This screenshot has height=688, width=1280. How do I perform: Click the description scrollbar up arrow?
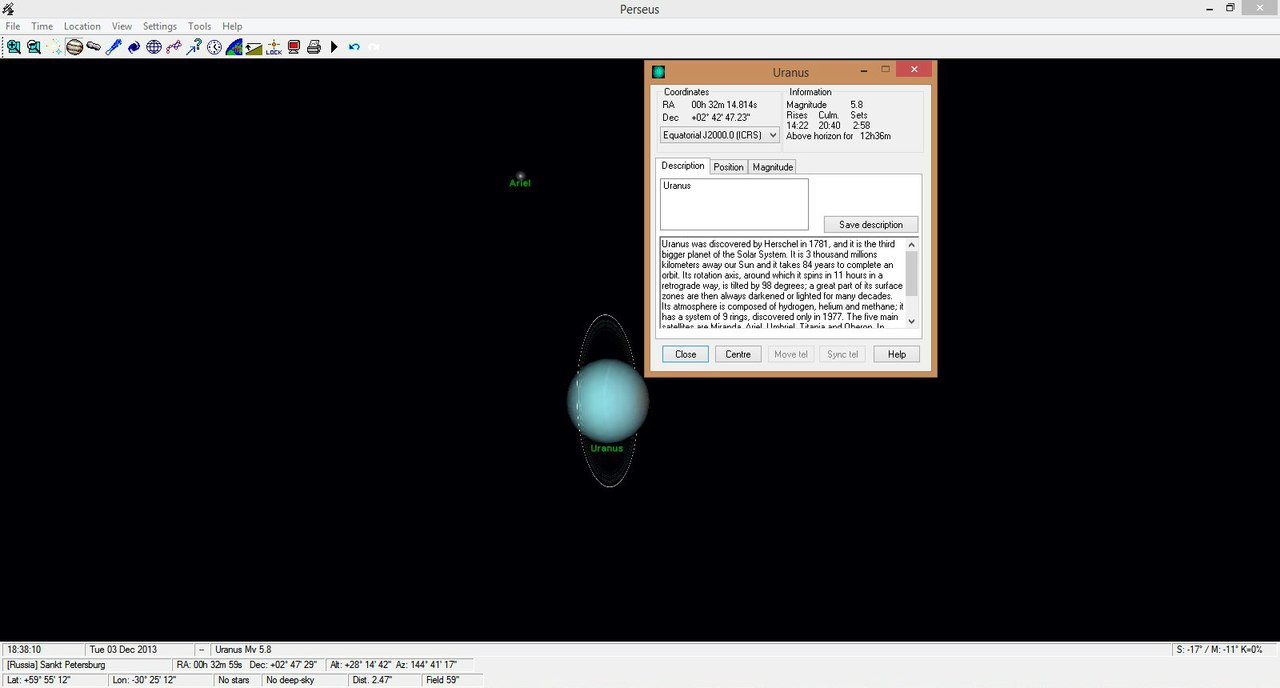[x=911, y=245]
